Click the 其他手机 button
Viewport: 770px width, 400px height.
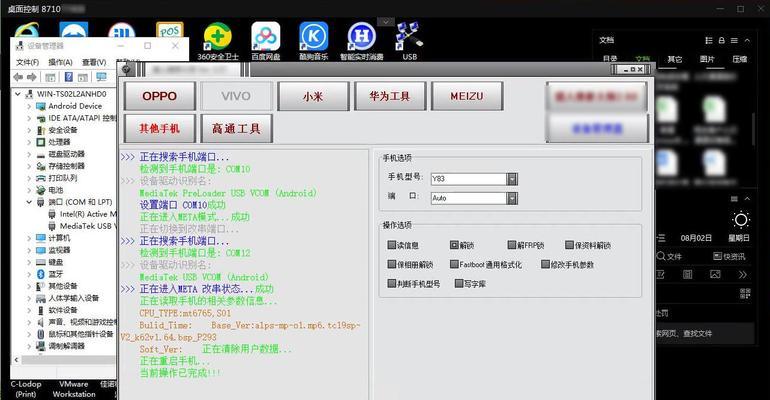tap(160, 129)
